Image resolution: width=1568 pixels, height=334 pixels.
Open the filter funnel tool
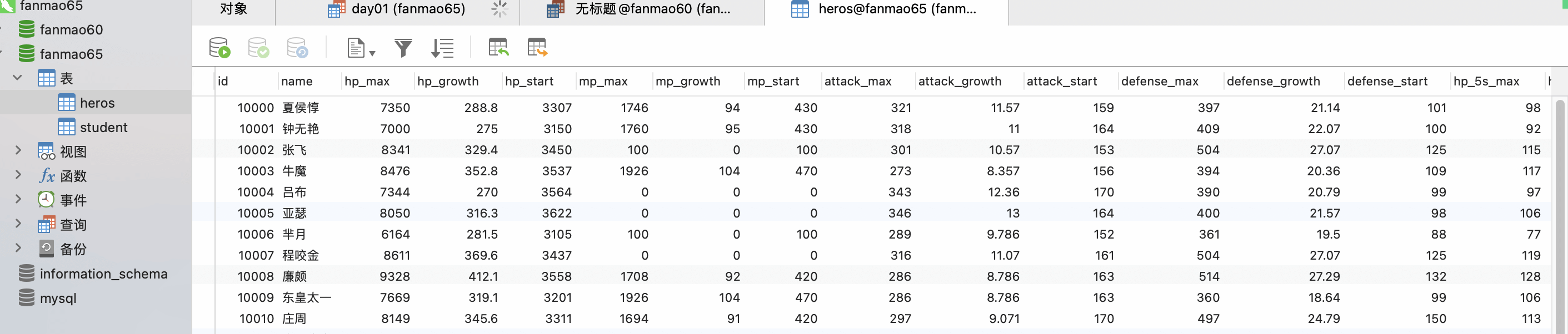pyautogui.click(x=403, y=47)
